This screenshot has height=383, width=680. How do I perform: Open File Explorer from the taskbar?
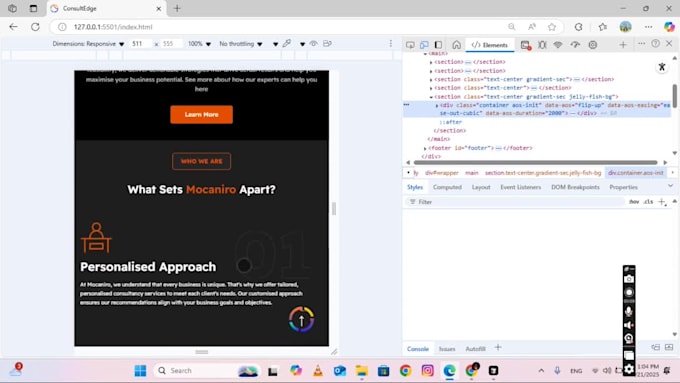pyautogui.click(x=362, y=371)
